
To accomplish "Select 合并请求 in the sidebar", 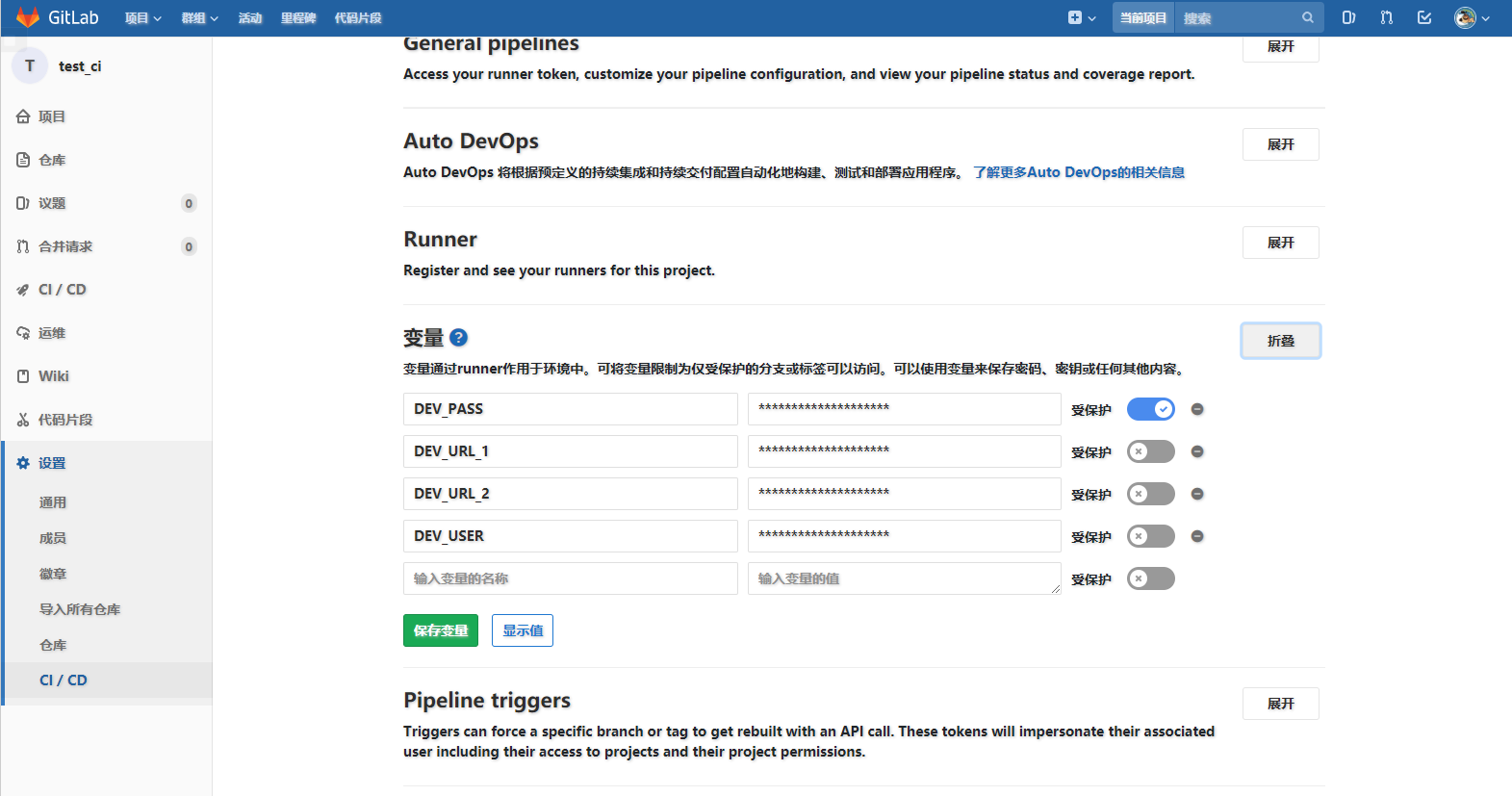I will (x=65, y=246).
